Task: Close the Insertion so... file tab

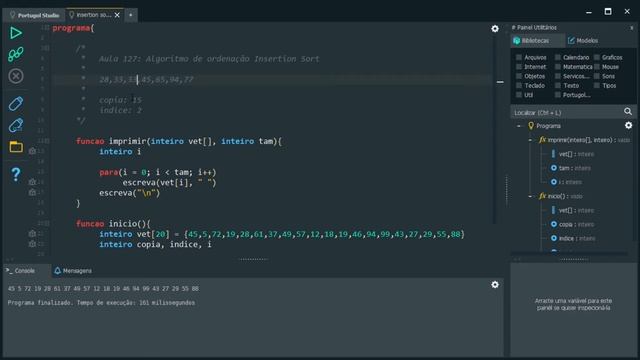Action: [117, 15]
